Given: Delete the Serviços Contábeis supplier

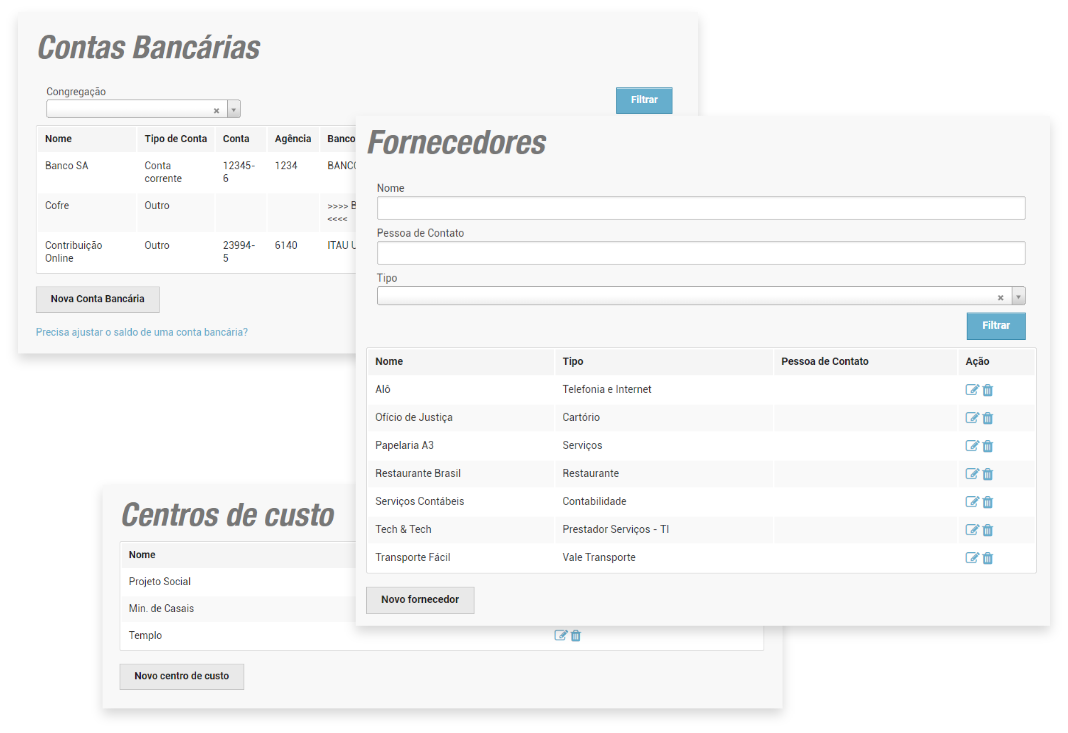Looking at the screenshot, I should [x=988, y=501].
